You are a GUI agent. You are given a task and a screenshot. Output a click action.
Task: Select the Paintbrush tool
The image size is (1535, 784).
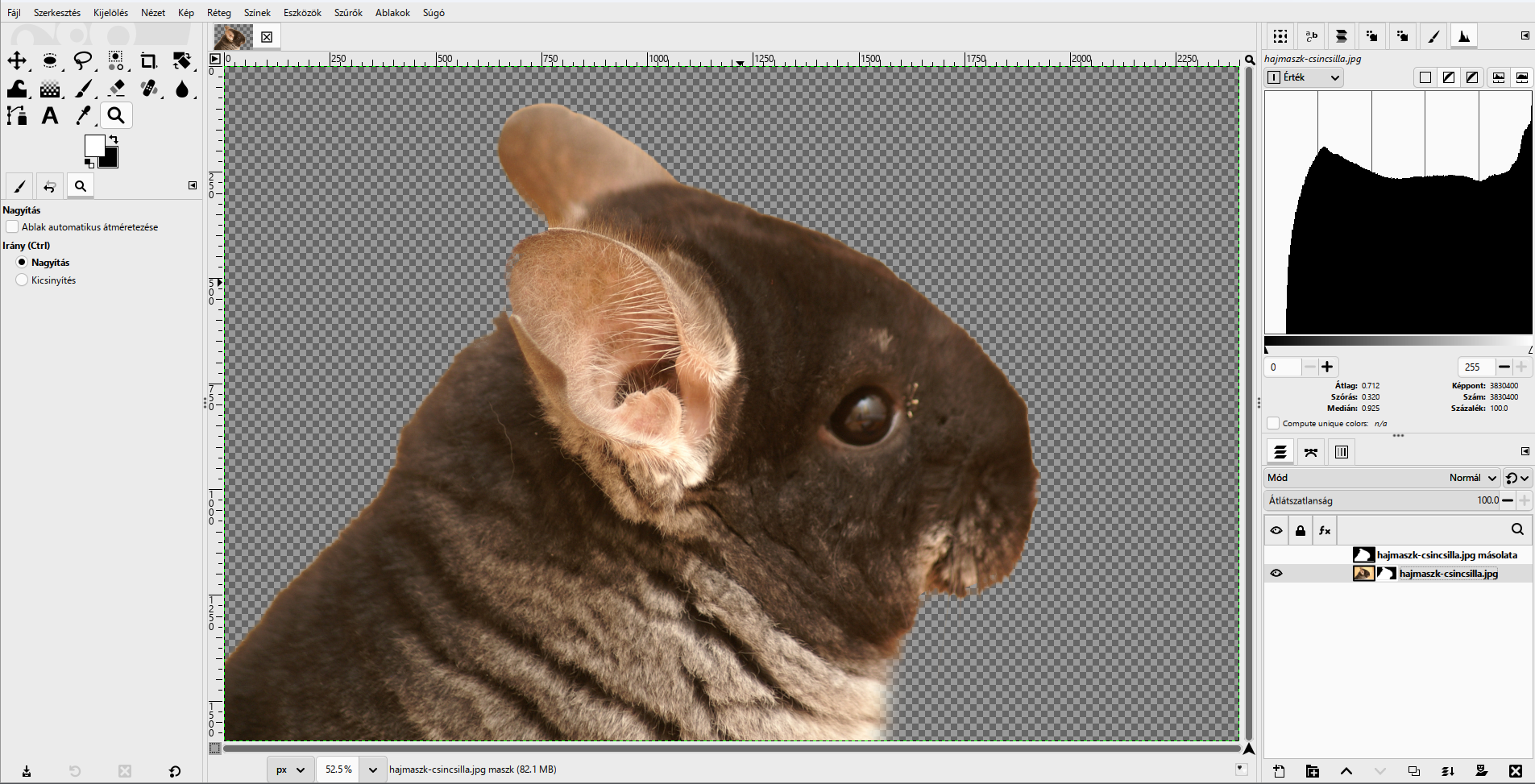pos(83,88)
